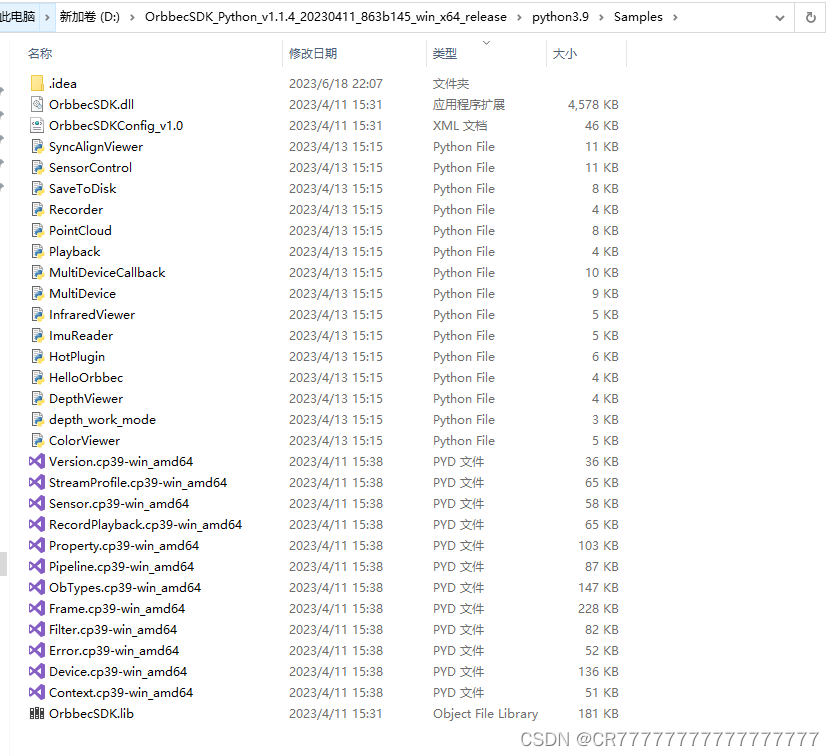Image resolution: width=834 pixels, height=756 pixels.
Task: Click the OrbbecSDK.dll file icon
Action: [37, 104]
